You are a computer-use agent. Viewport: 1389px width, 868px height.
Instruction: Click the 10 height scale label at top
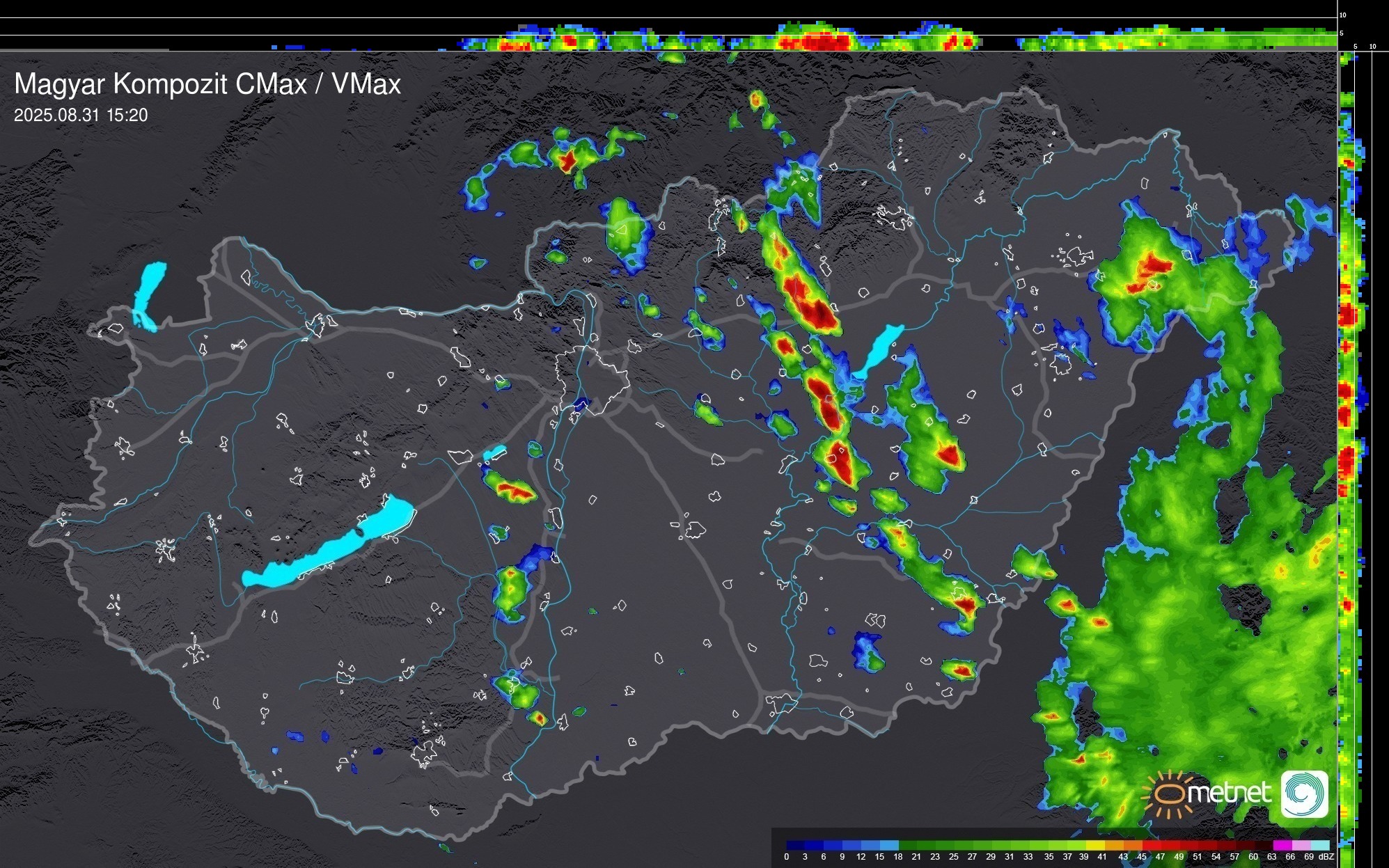click(x=1343, y=15)
